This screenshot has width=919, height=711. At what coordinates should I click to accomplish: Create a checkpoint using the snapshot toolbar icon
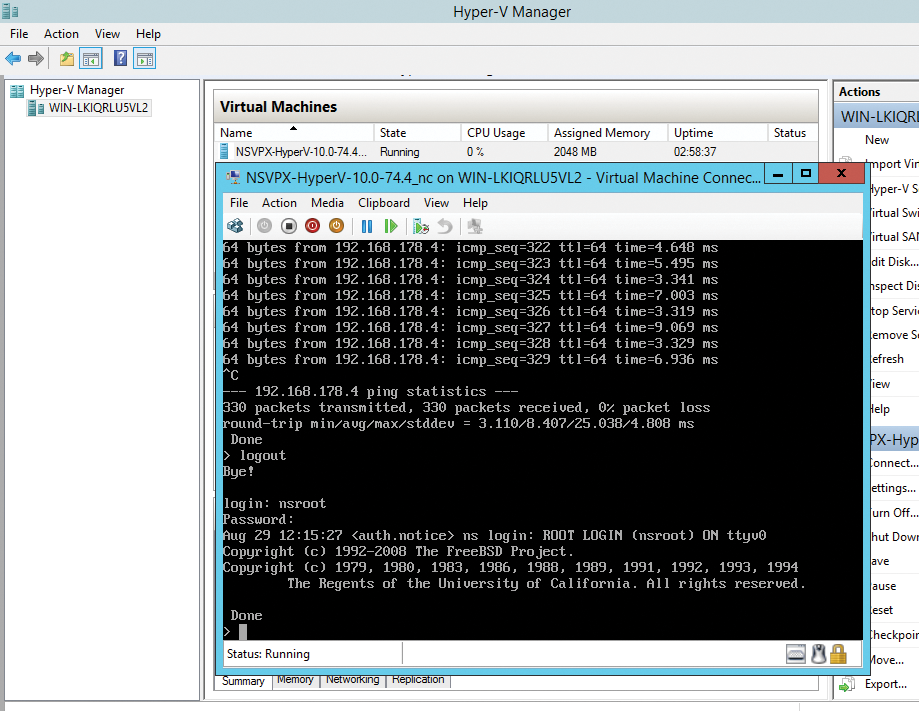pyautogui.click(x=420, y=226)
